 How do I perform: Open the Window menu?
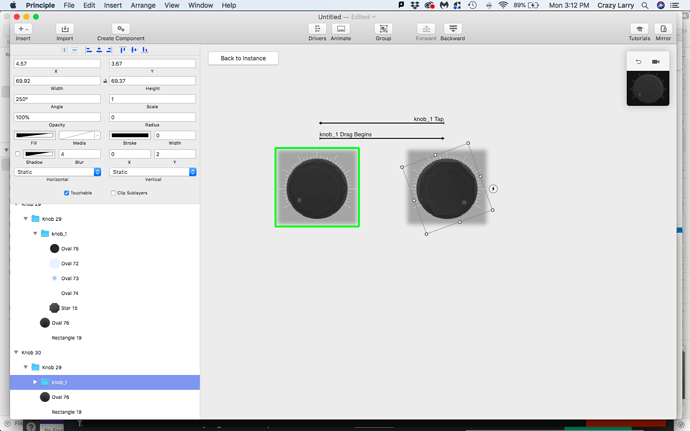200,5
